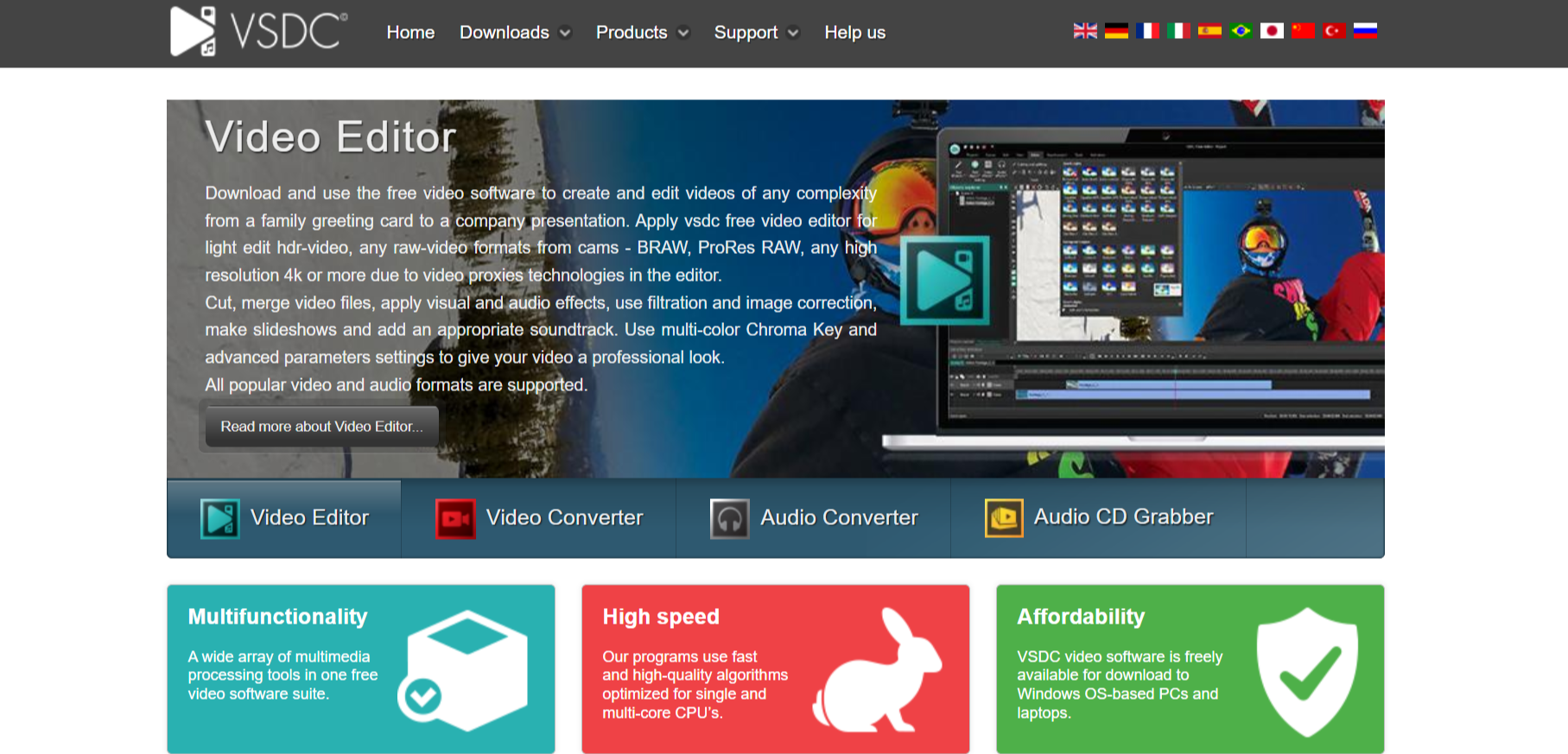
Task: Click the Multifunctionality heading
Action: 277,617
